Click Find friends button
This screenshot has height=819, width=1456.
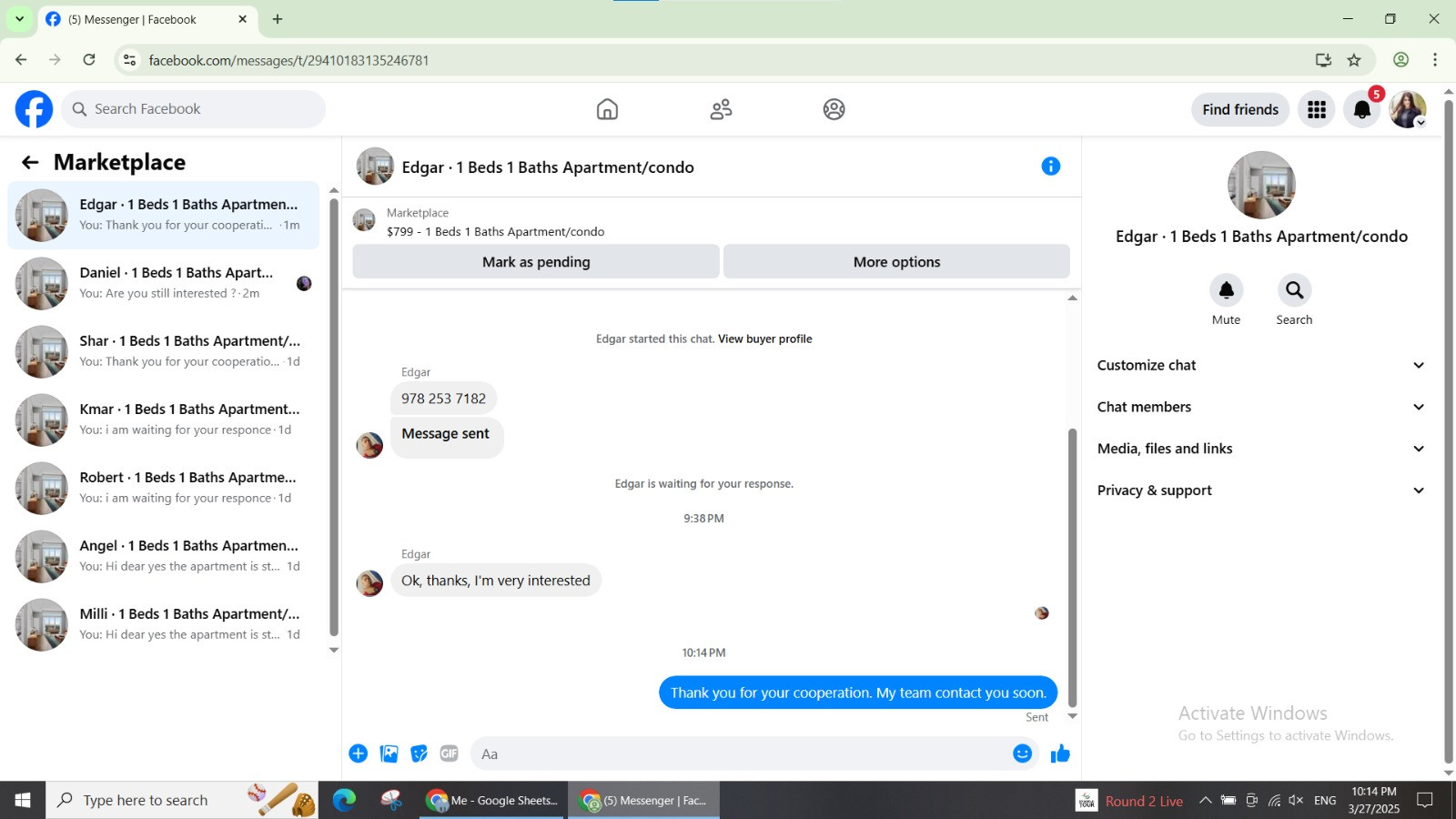pos(1240,109)
